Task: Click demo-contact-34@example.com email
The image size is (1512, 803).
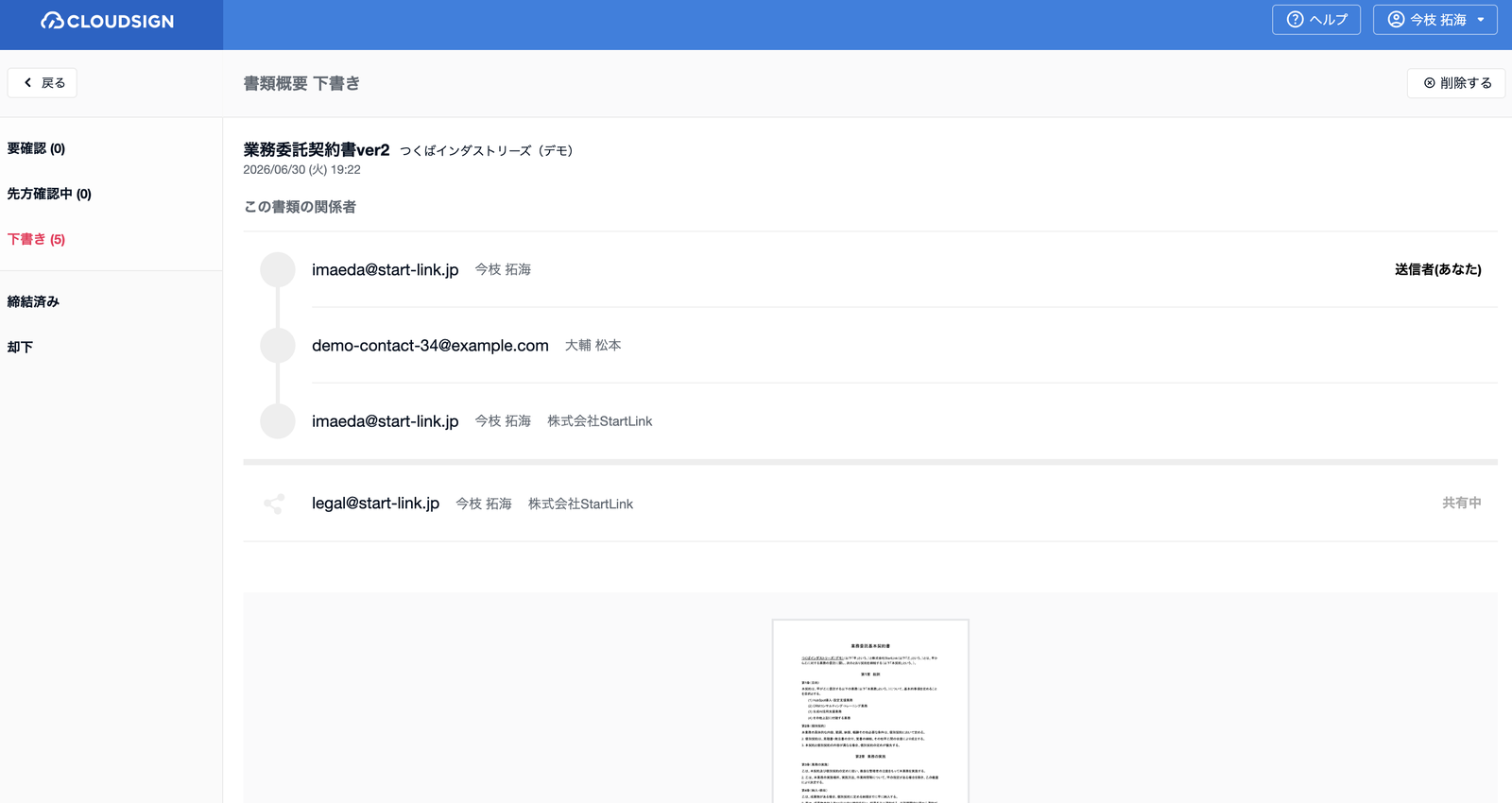Action: (x=430, y=346)
